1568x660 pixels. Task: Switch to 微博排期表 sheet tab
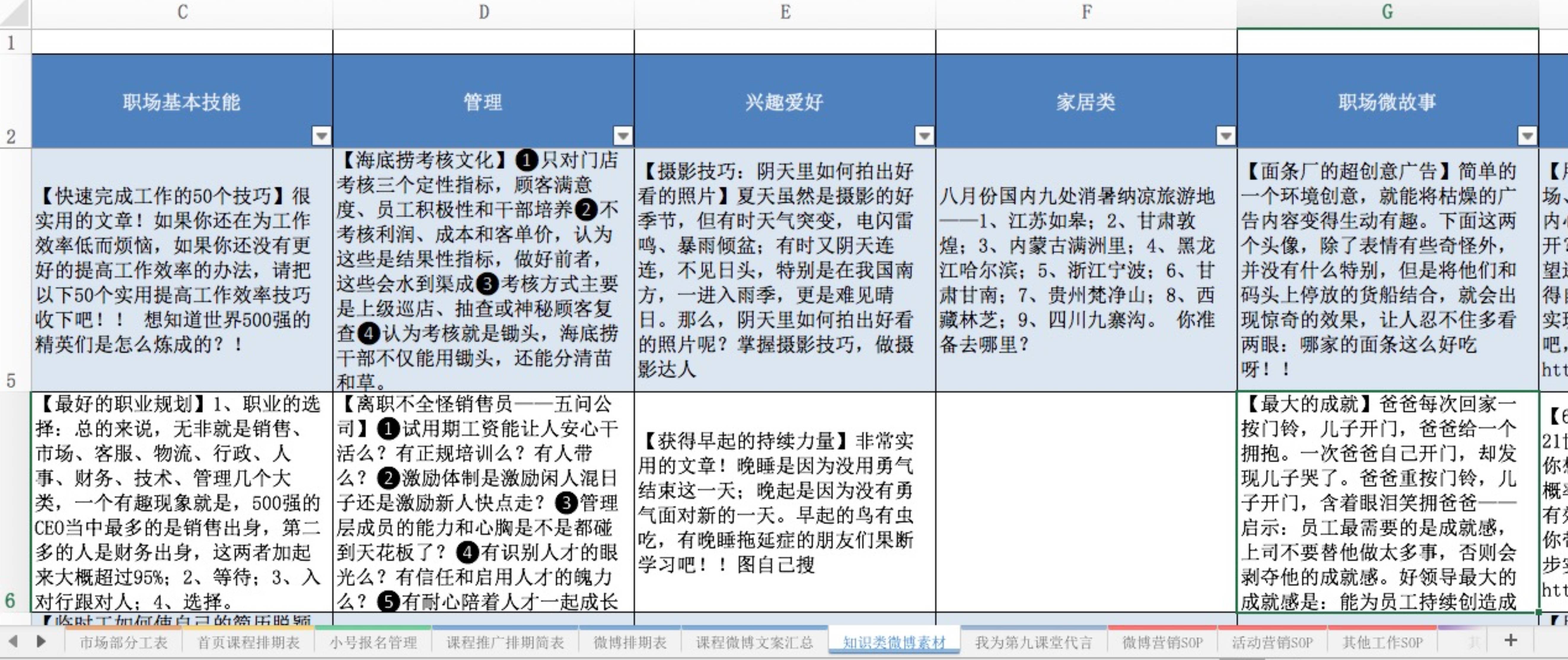point(630,642)
